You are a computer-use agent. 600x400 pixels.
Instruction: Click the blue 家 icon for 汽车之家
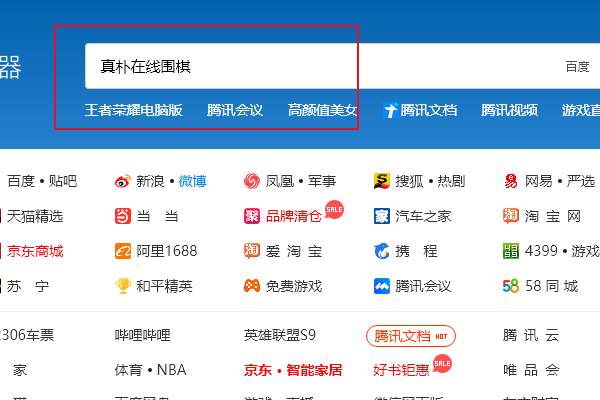[382, 216]
